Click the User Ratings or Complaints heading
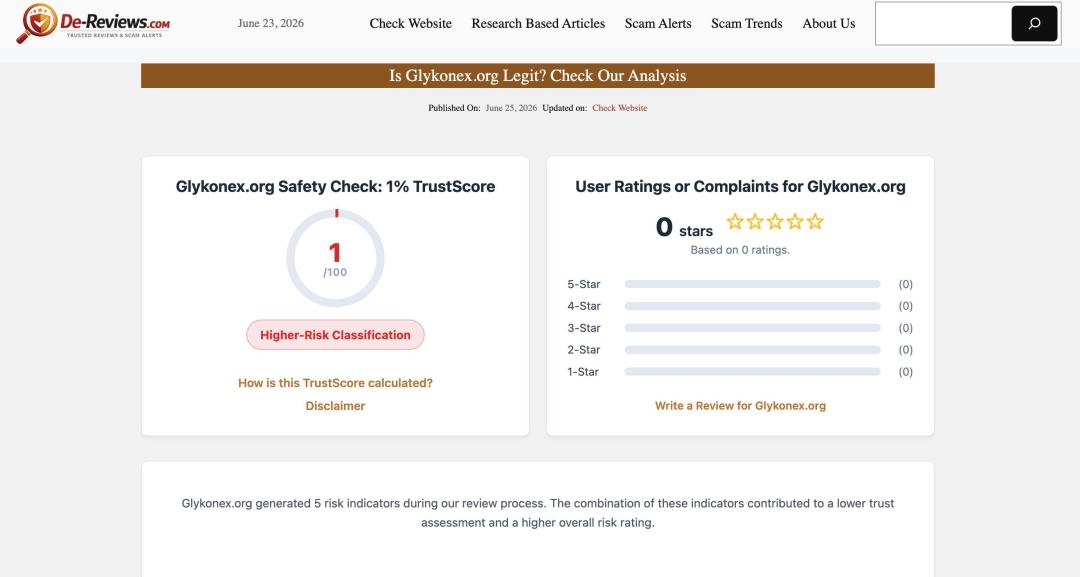The height and width of the screenshot is (577, 1080). [x=740, y=187]
